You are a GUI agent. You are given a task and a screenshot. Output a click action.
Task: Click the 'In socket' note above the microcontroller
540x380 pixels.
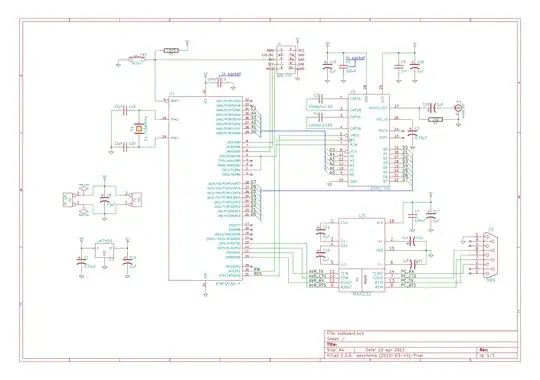coord(230,74)
